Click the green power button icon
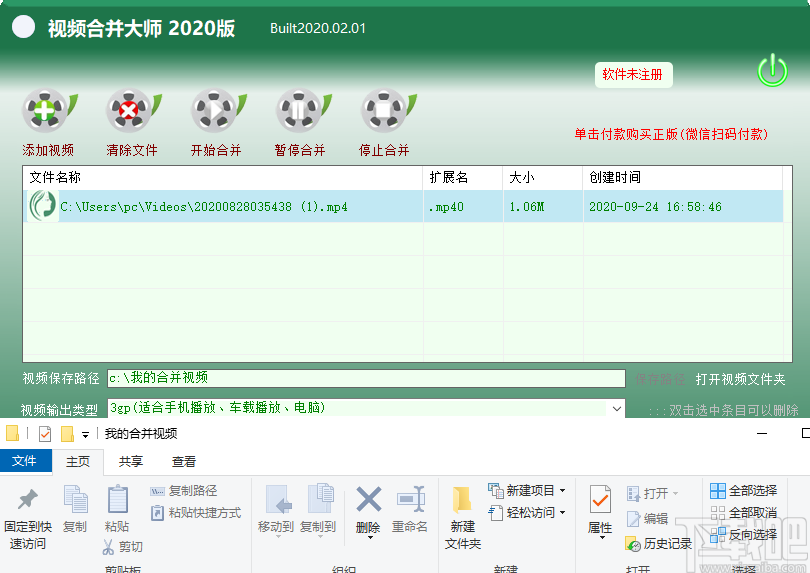Image resolution: width=810 pixels, height=573 pixels. tap(772, 71)
